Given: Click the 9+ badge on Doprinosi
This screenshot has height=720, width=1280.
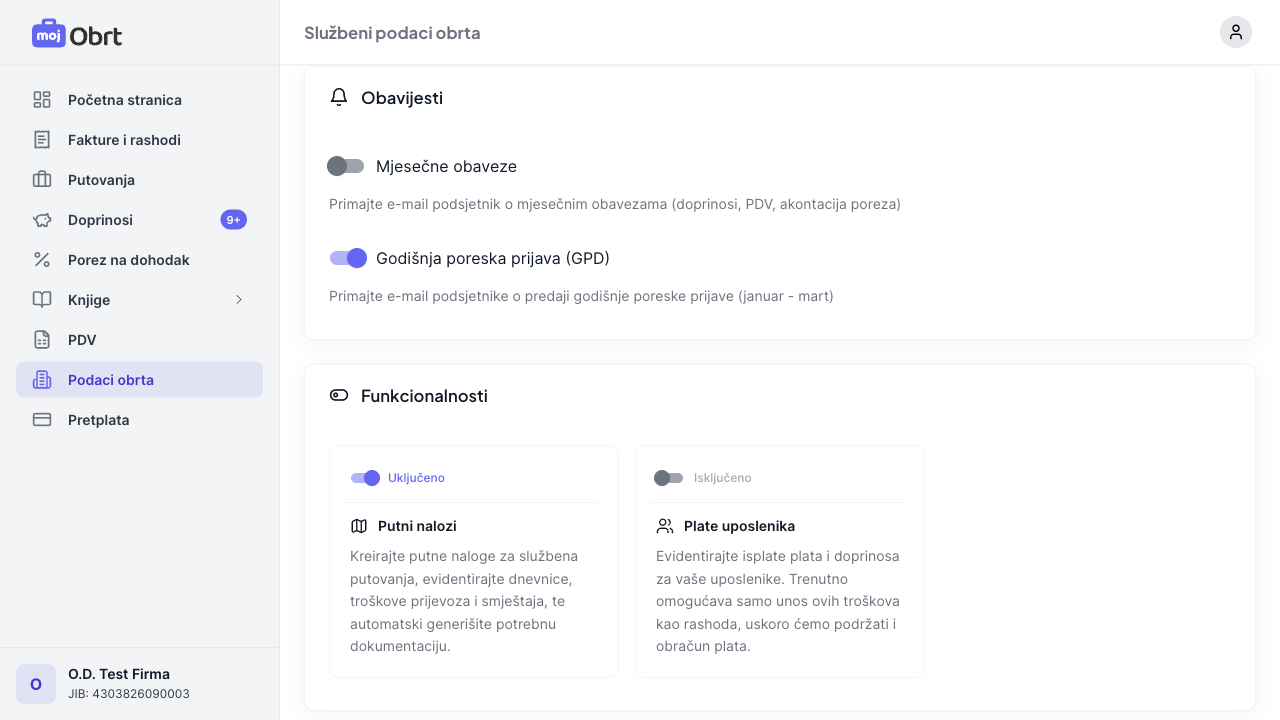Looking at the screenshot, I should [x=233, y=220].
